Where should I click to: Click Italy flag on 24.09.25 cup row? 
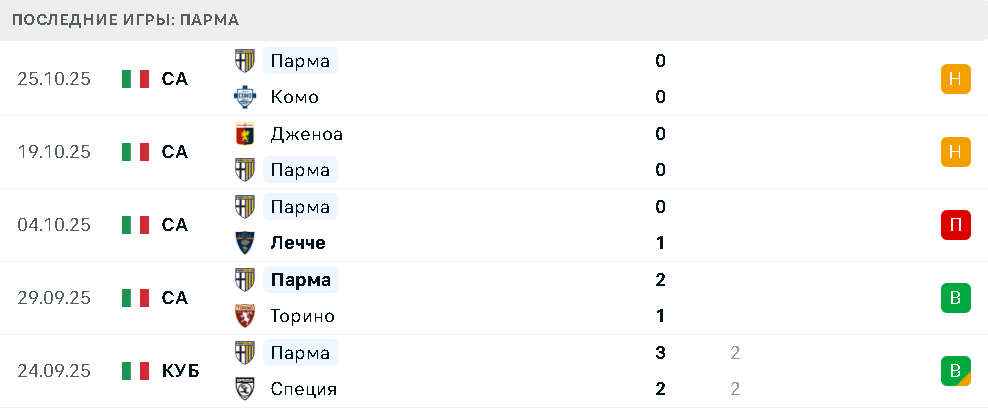pyautogui.click(x=135, y=371)
